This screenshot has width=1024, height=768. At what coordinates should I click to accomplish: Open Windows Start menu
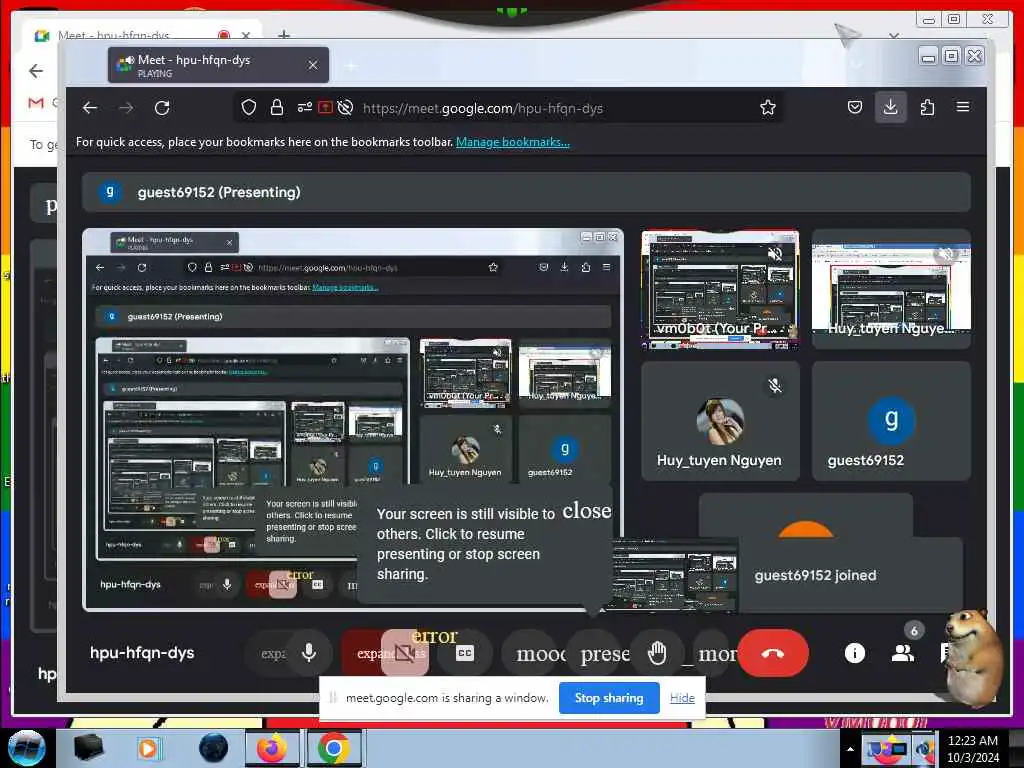click(26, 748)
